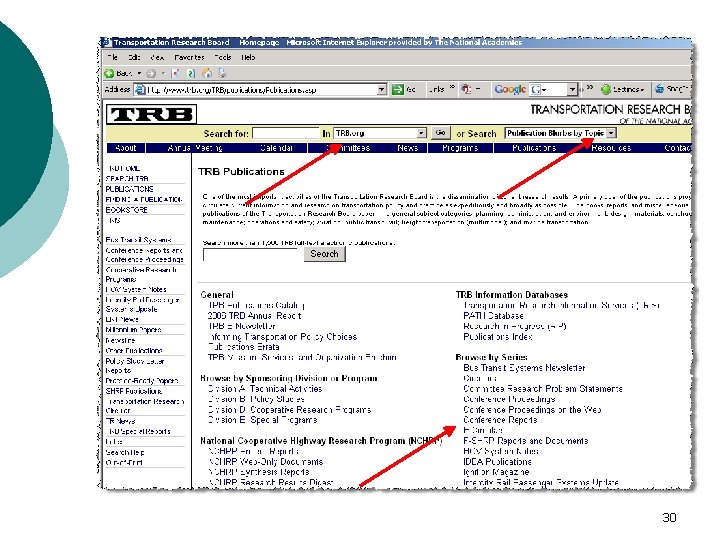Expand the Links toolbar chevron
This screenshot has height=540, width=720.
coord(452,87)
